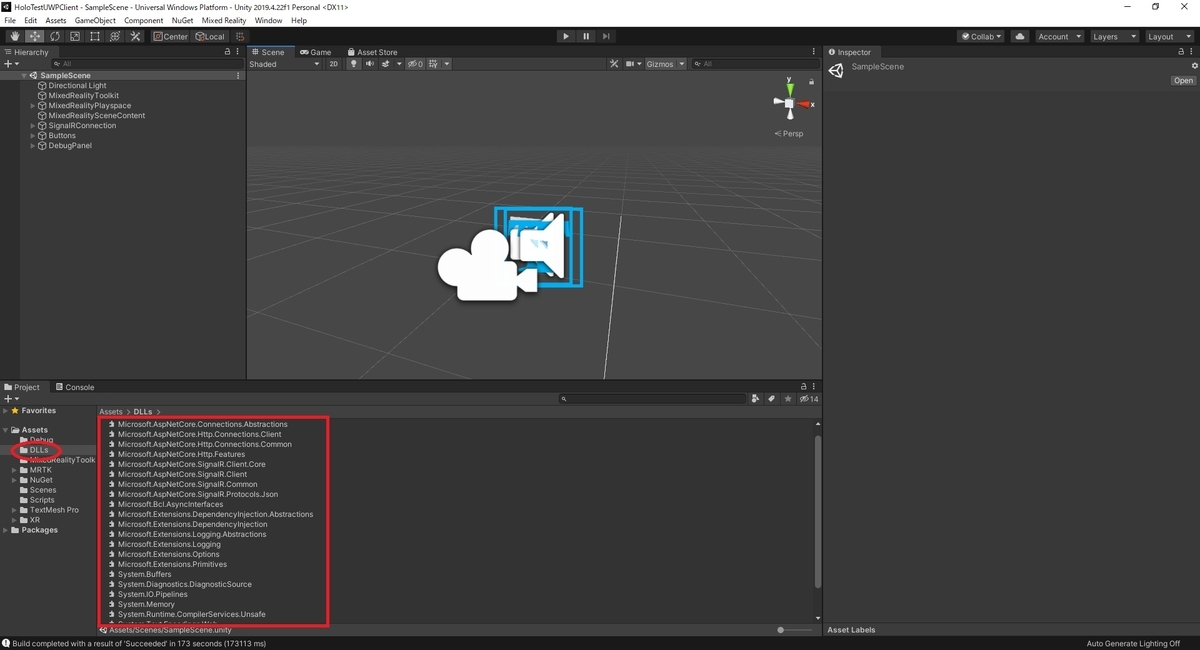Open the GameObject menu
The image size is (1200, 650).
95,20
